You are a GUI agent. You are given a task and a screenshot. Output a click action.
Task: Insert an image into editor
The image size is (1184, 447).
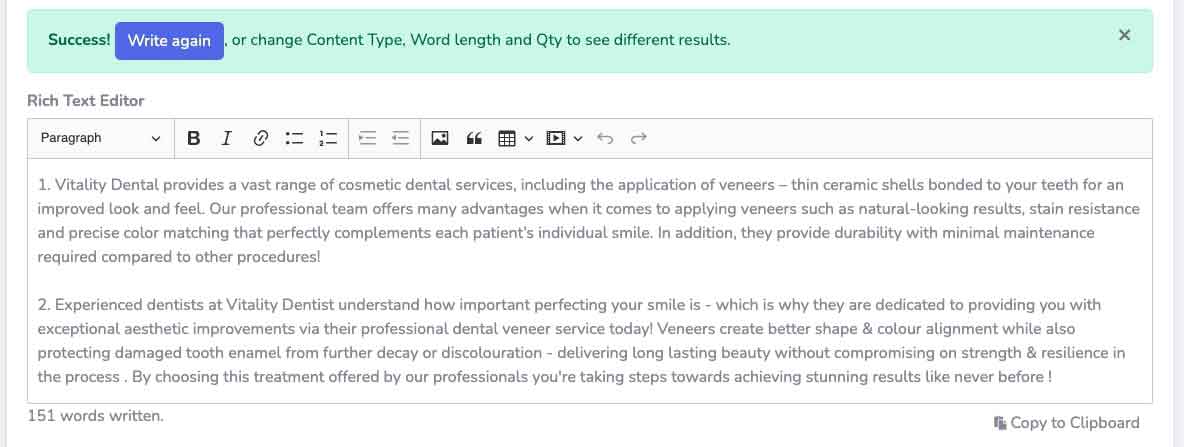(x=439, y=138)
